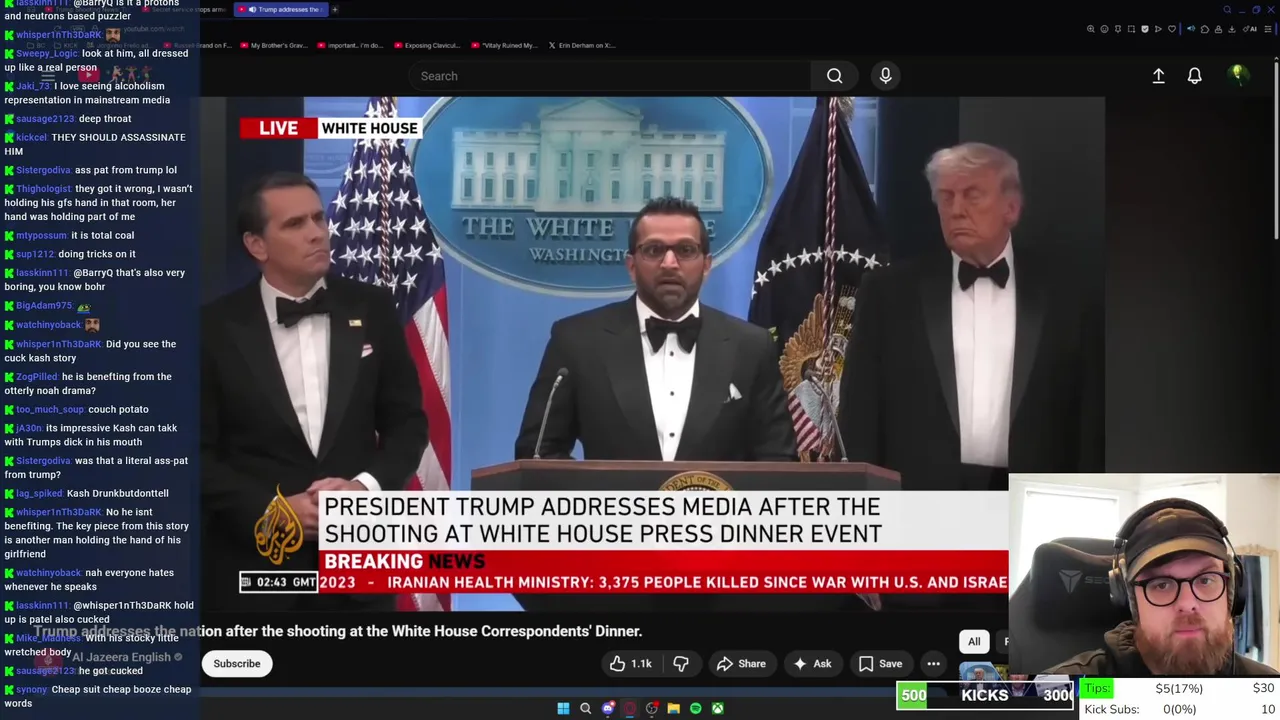Open the Xbox app from taskbar
Viewport: 1280px width, 720px height.
718,708
